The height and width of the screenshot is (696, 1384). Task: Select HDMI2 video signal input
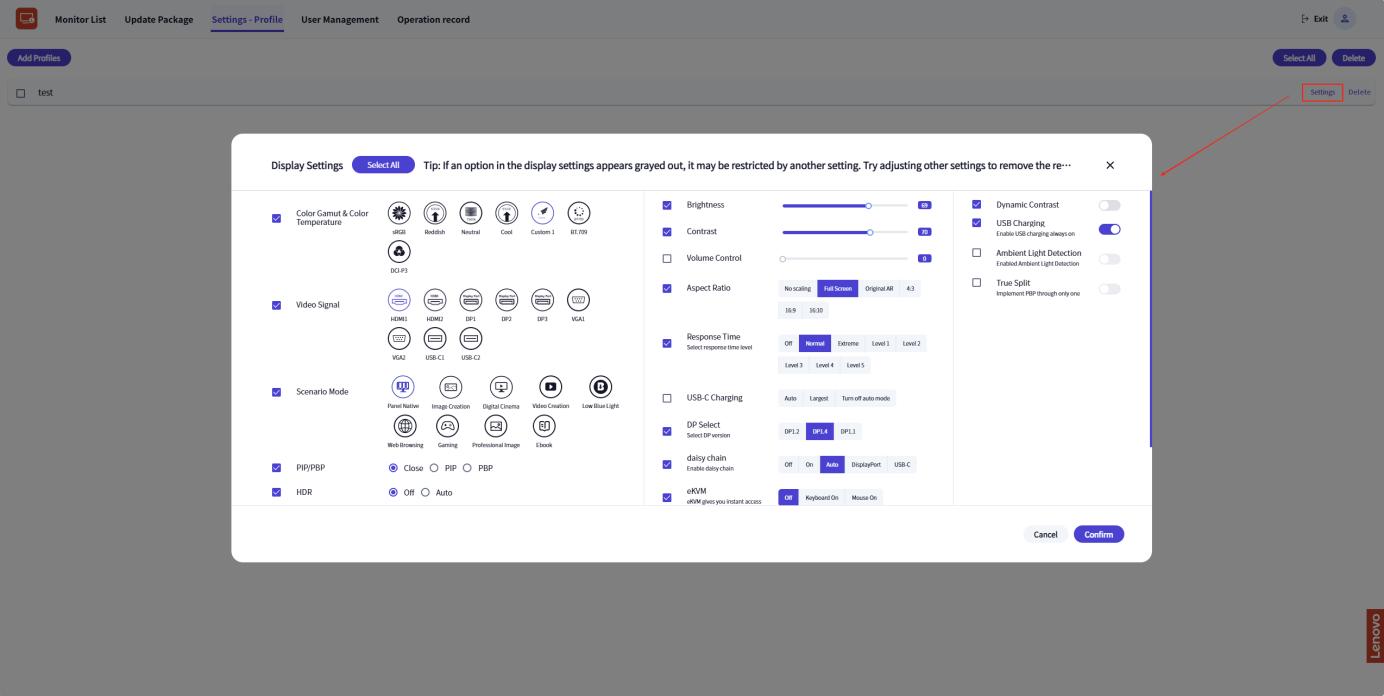tap(435, 300)
